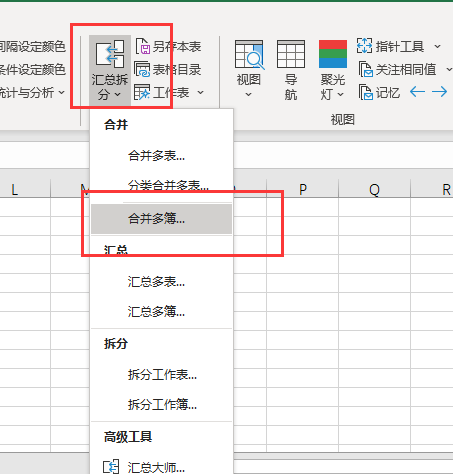Select 汇总多表 menu entry

(x=161, y=282)
